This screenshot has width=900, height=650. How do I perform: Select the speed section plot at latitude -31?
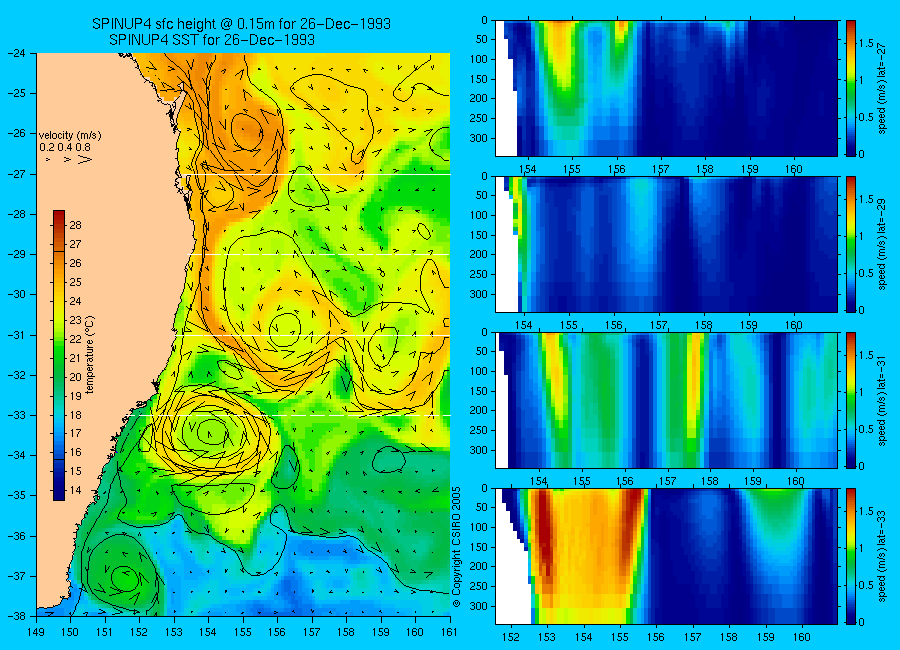pyautogui.click(x=666, y=400)
